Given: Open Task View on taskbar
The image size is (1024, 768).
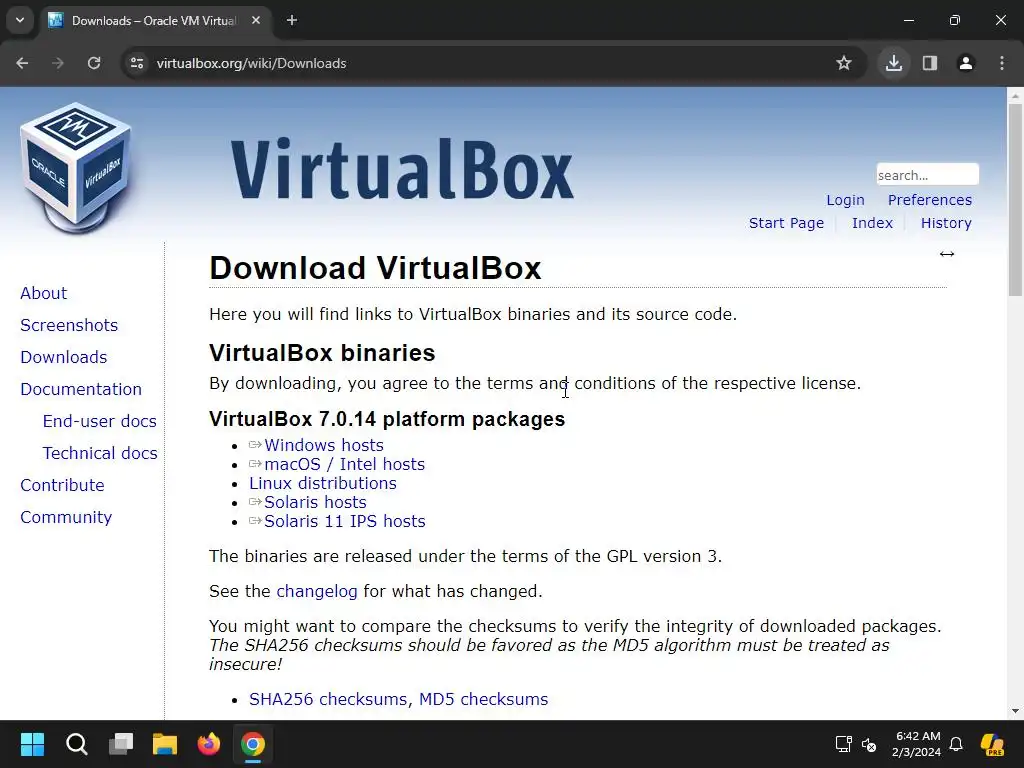Looking at the screenshot, I should [121, 744].
